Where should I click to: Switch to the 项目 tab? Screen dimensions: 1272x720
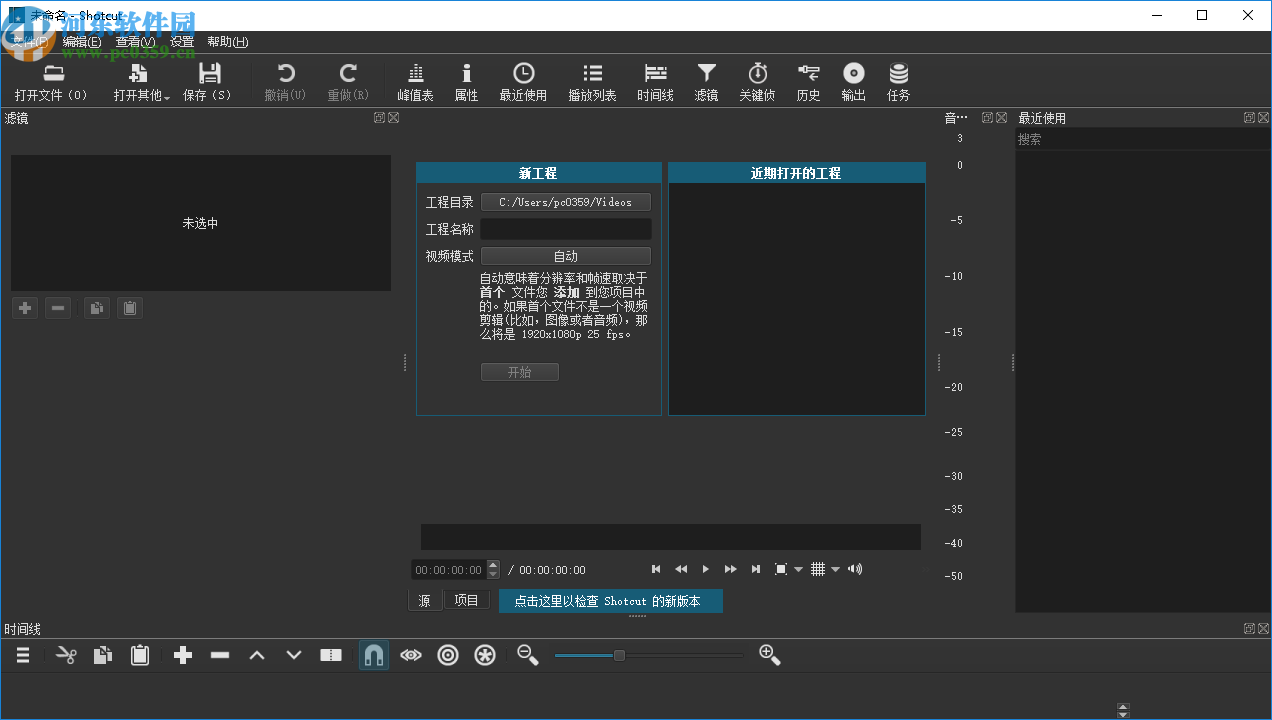tap(466, 600)
